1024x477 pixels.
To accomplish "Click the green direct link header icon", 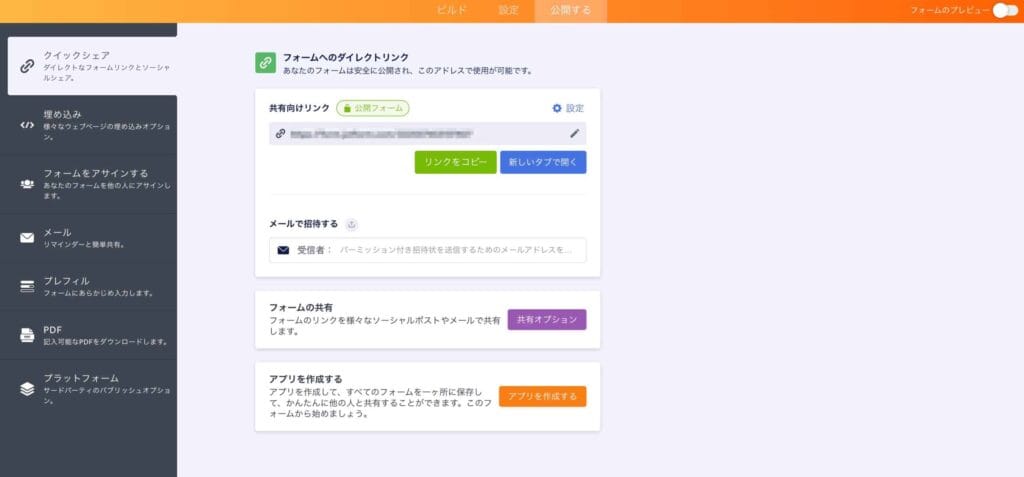I will pos(265,63).
